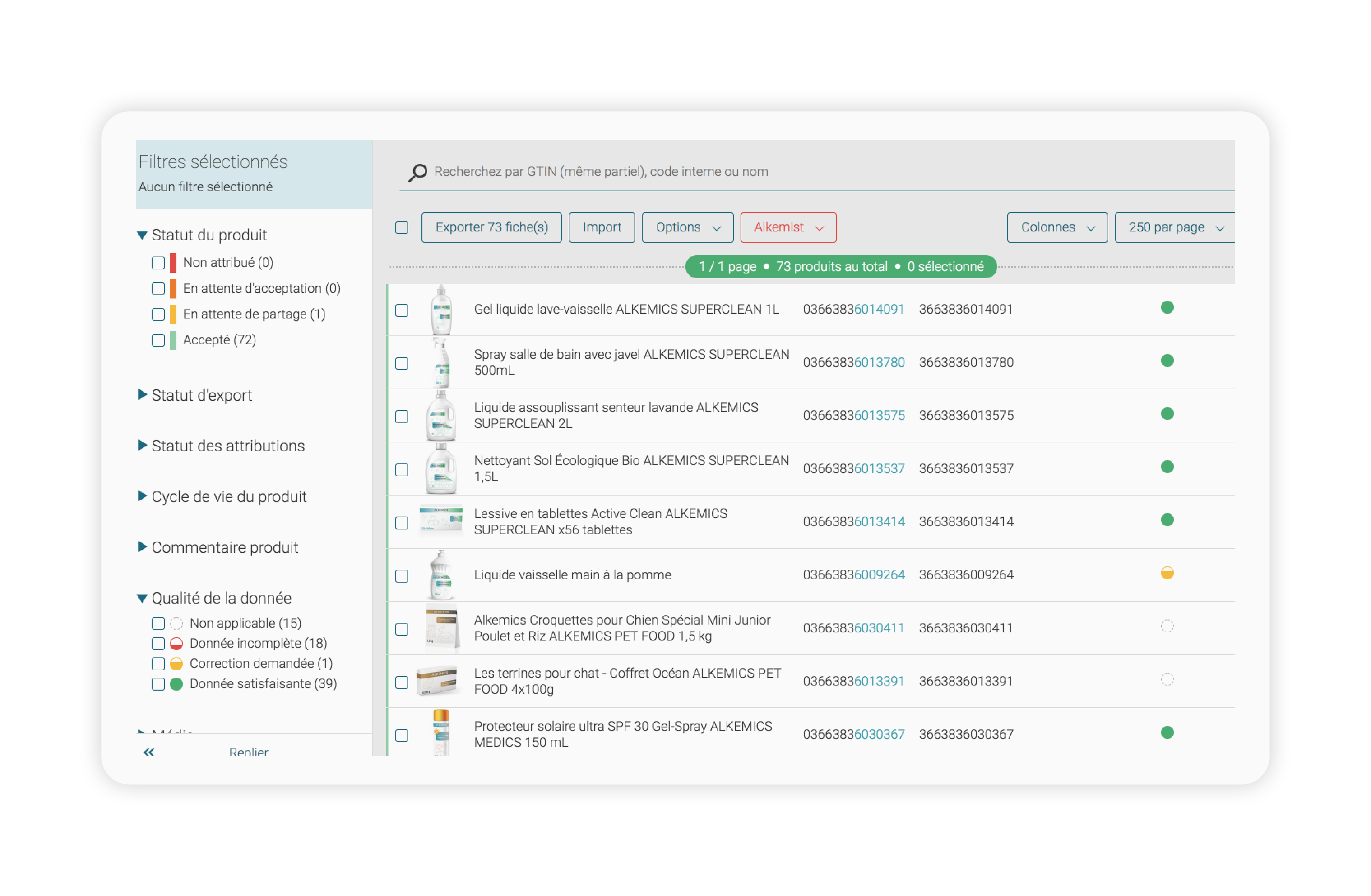The width and height of the screenshot is (1371, 896).
Task: Click orange correction icon for Liquide vaisselle main
Action: tap(1167, 573)
